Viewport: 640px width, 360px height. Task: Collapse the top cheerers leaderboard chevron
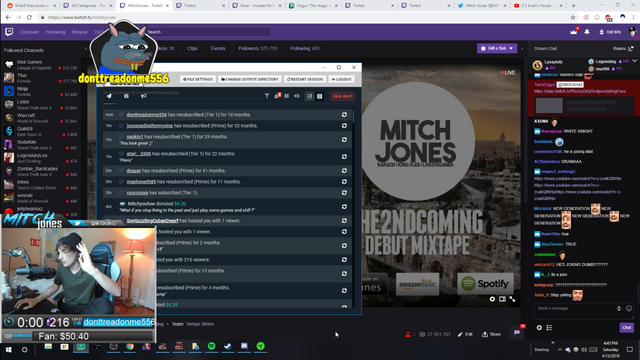pyautogui.click(x=634, y=61)
